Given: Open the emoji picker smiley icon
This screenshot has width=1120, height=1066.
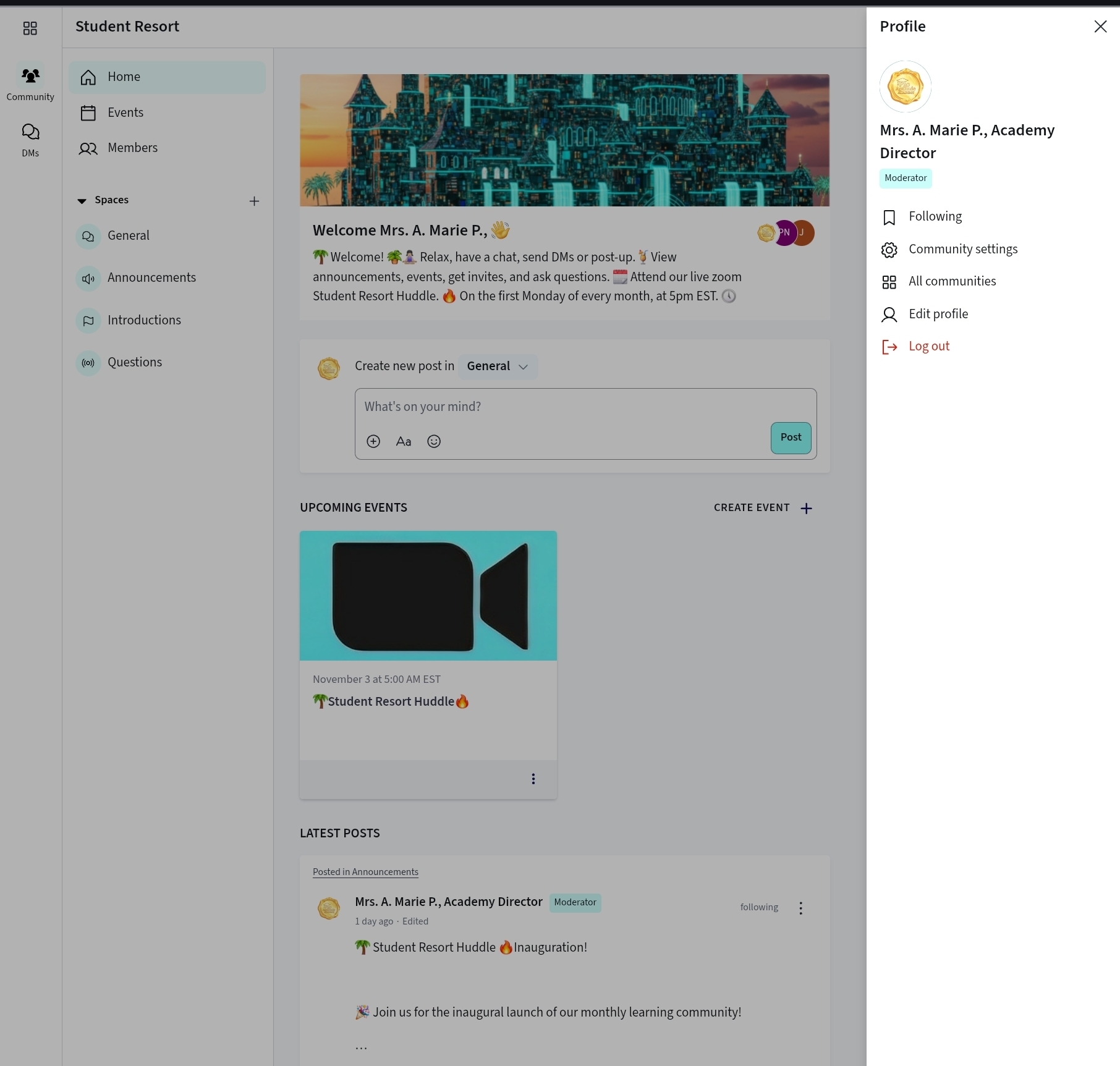Looking at the screenshot, I should [434, 441].
